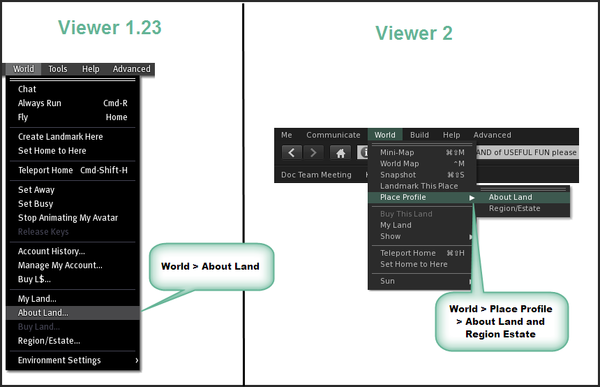Click the location bar reading USEFUL FUN please
The width and height of the screenshot is (600, 387).
[x=527, y=152]
